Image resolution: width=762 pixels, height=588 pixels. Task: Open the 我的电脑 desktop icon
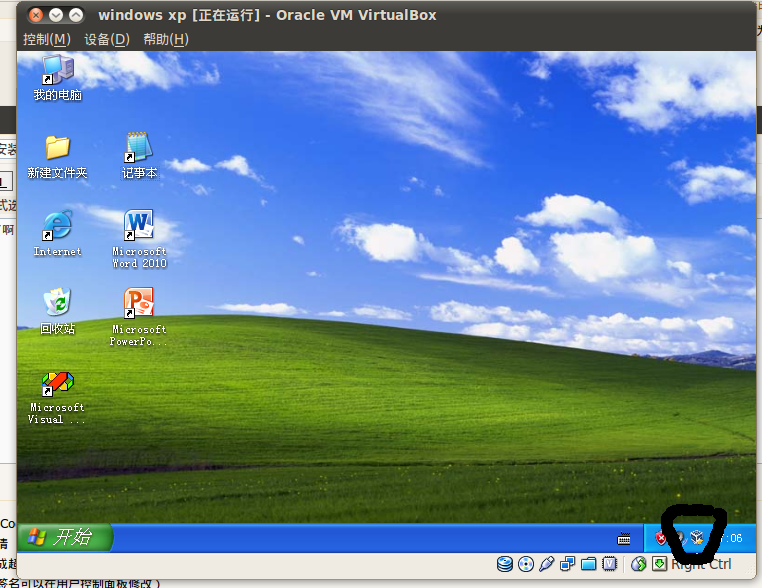[x=57, y=78]
